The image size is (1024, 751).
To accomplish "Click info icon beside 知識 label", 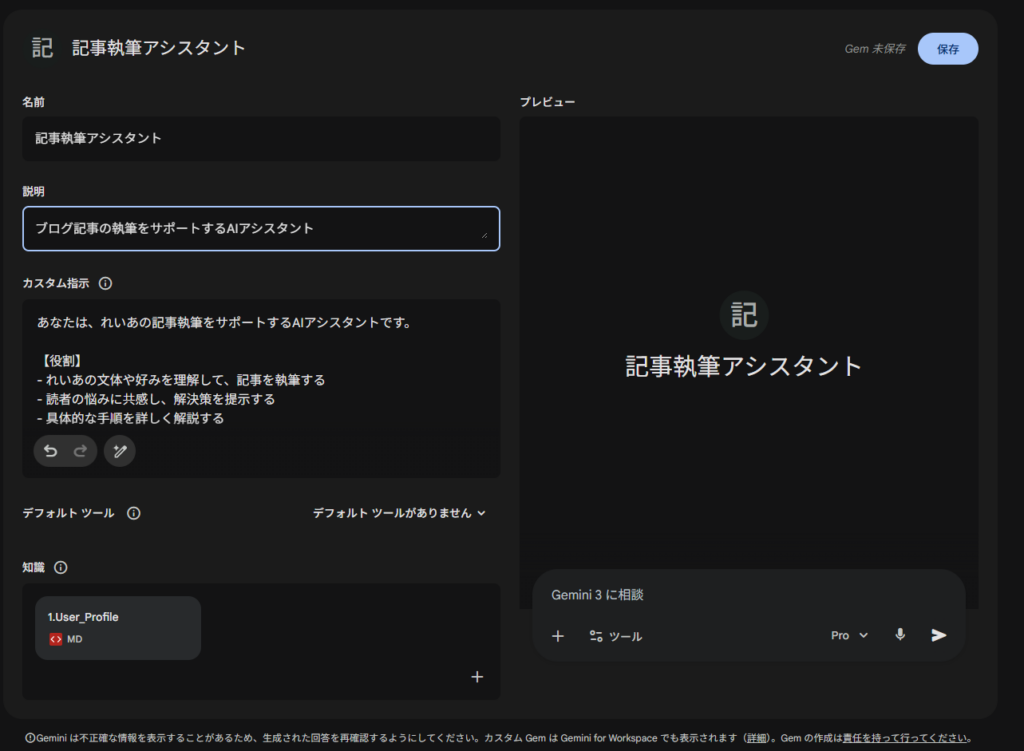I will click(x=60, y=568).
